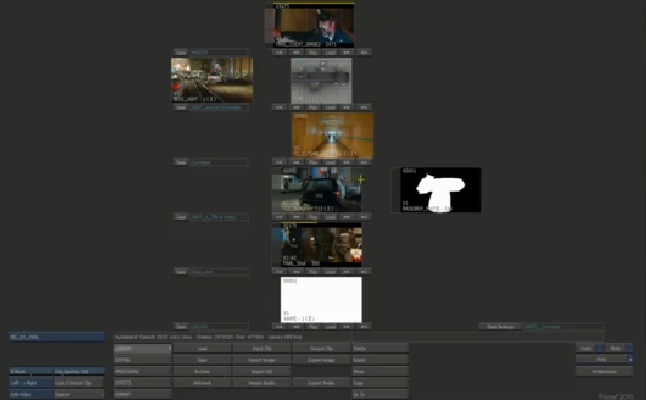Click the Redo button
Viewport: 646px width, 400px height.
pos(616,349)
